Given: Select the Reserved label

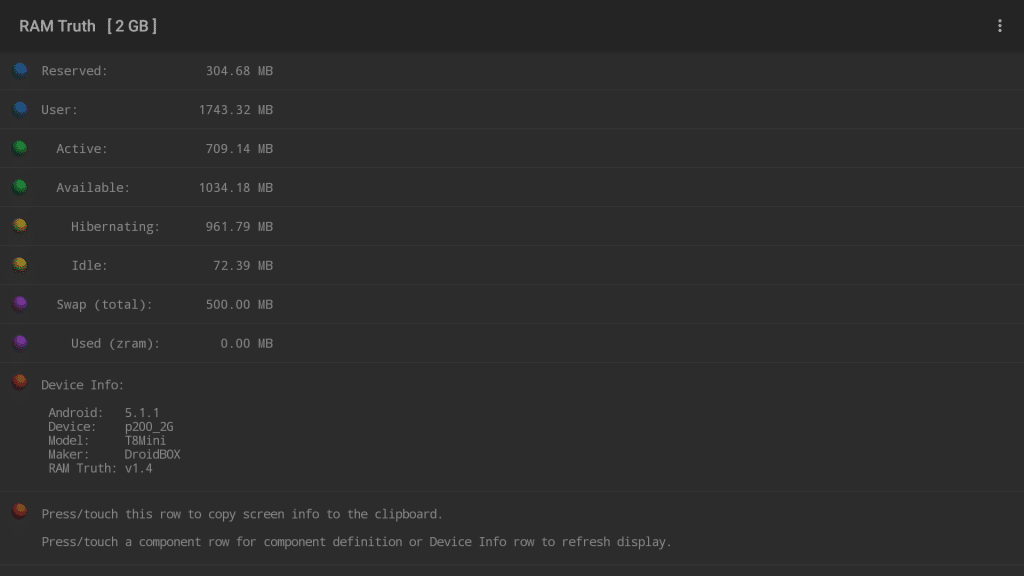Looking at the screenshot, I should pos(74,71).
